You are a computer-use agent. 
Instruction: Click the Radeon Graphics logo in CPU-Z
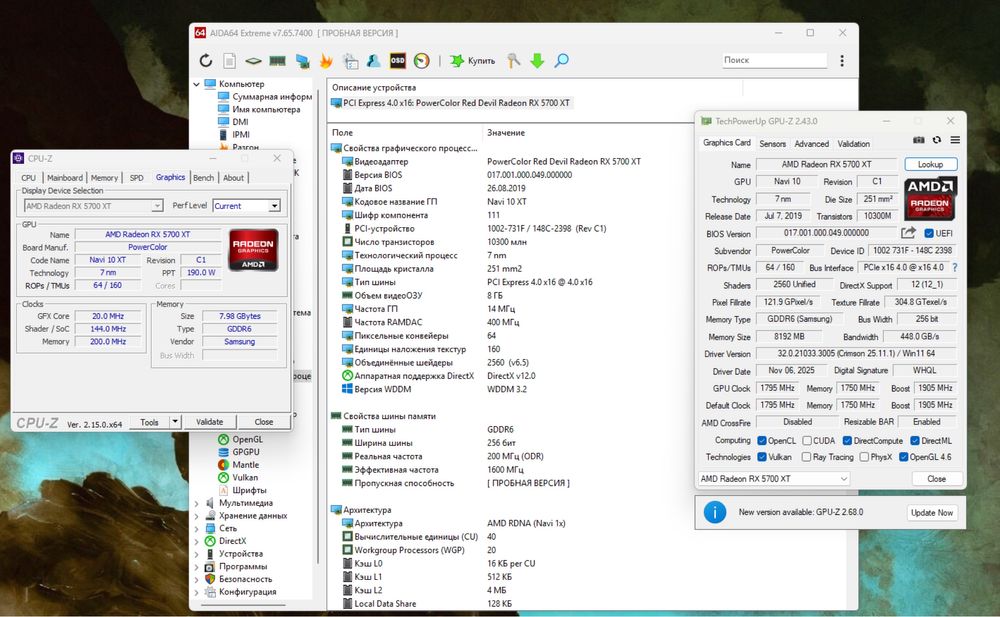pyautogui.click(x=253, y=250)
